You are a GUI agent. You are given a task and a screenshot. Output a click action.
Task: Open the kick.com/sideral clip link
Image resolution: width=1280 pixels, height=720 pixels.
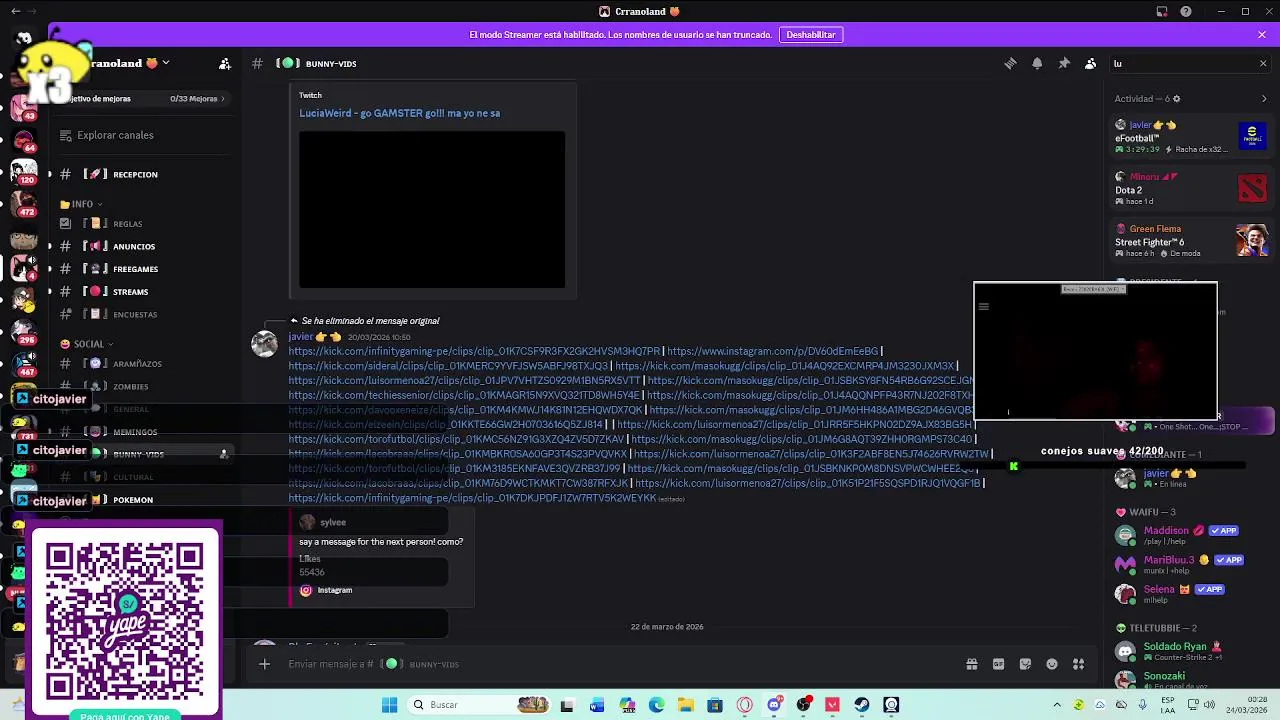448,366
